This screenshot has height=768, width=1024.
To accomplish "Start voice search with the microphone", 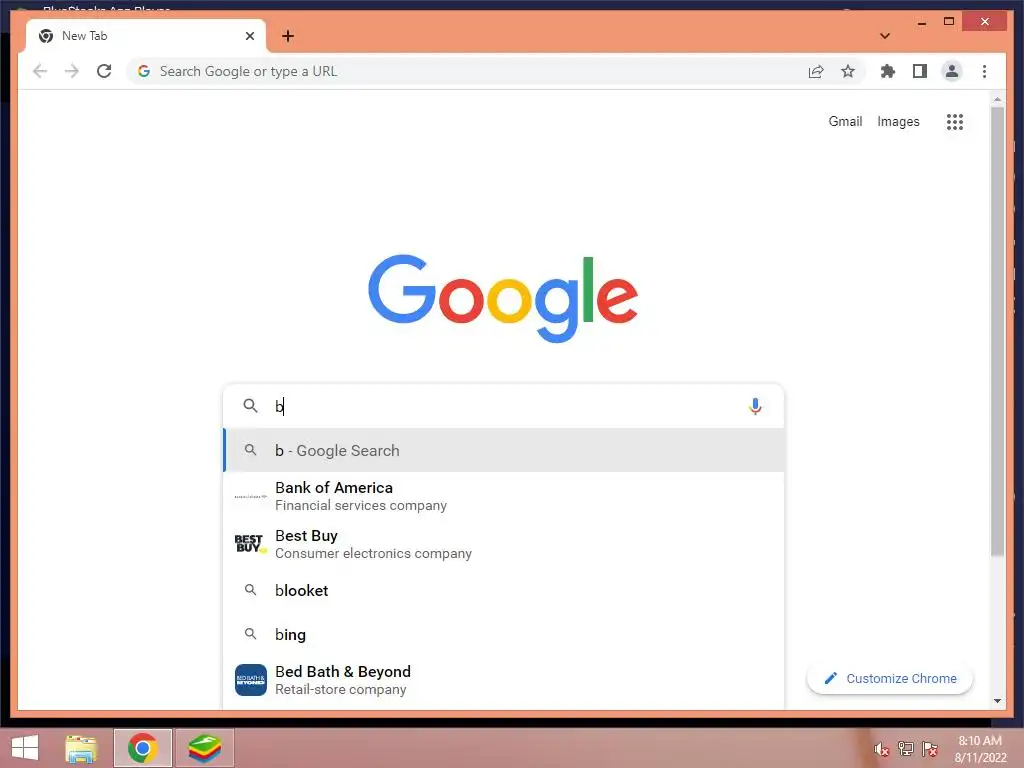I will [755, 406].
